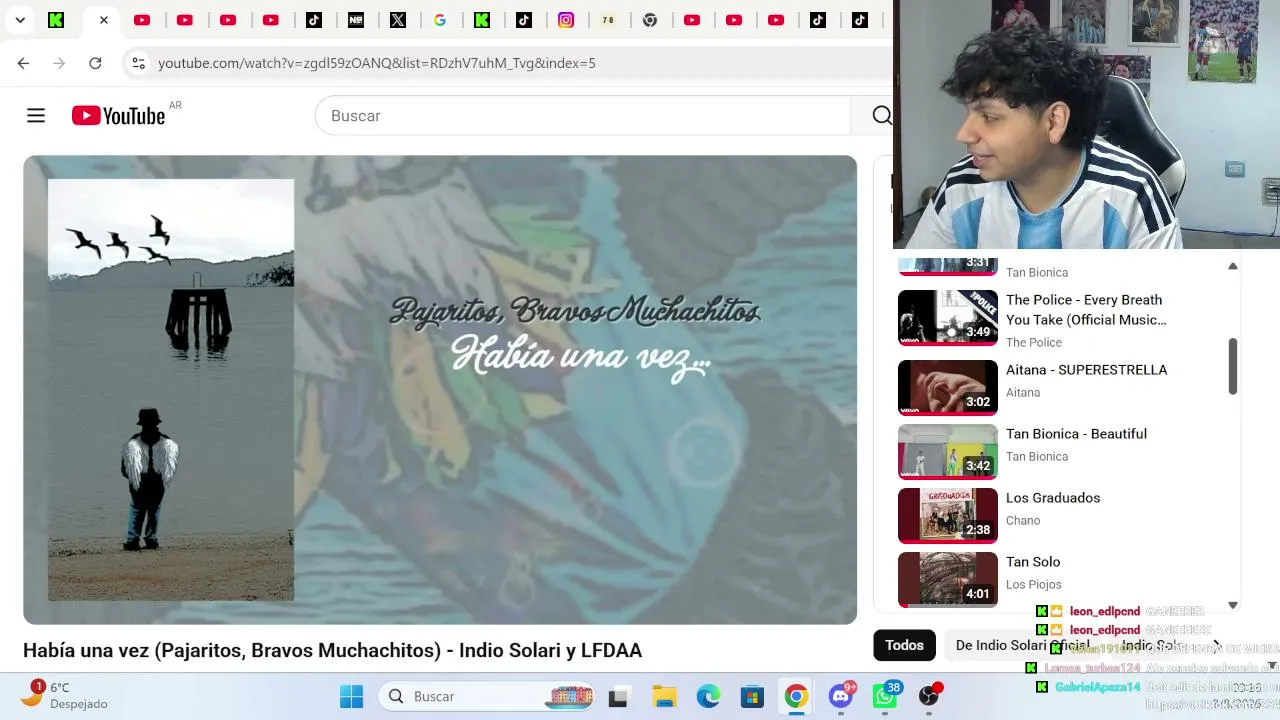Launch Microsoft Edge from the taskbar
Viewport: 1280px width, 720px height.
[708, 696]
